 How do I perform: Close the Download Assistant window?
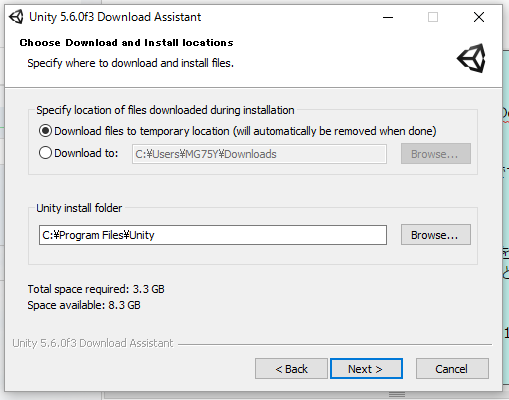[479, 17]
